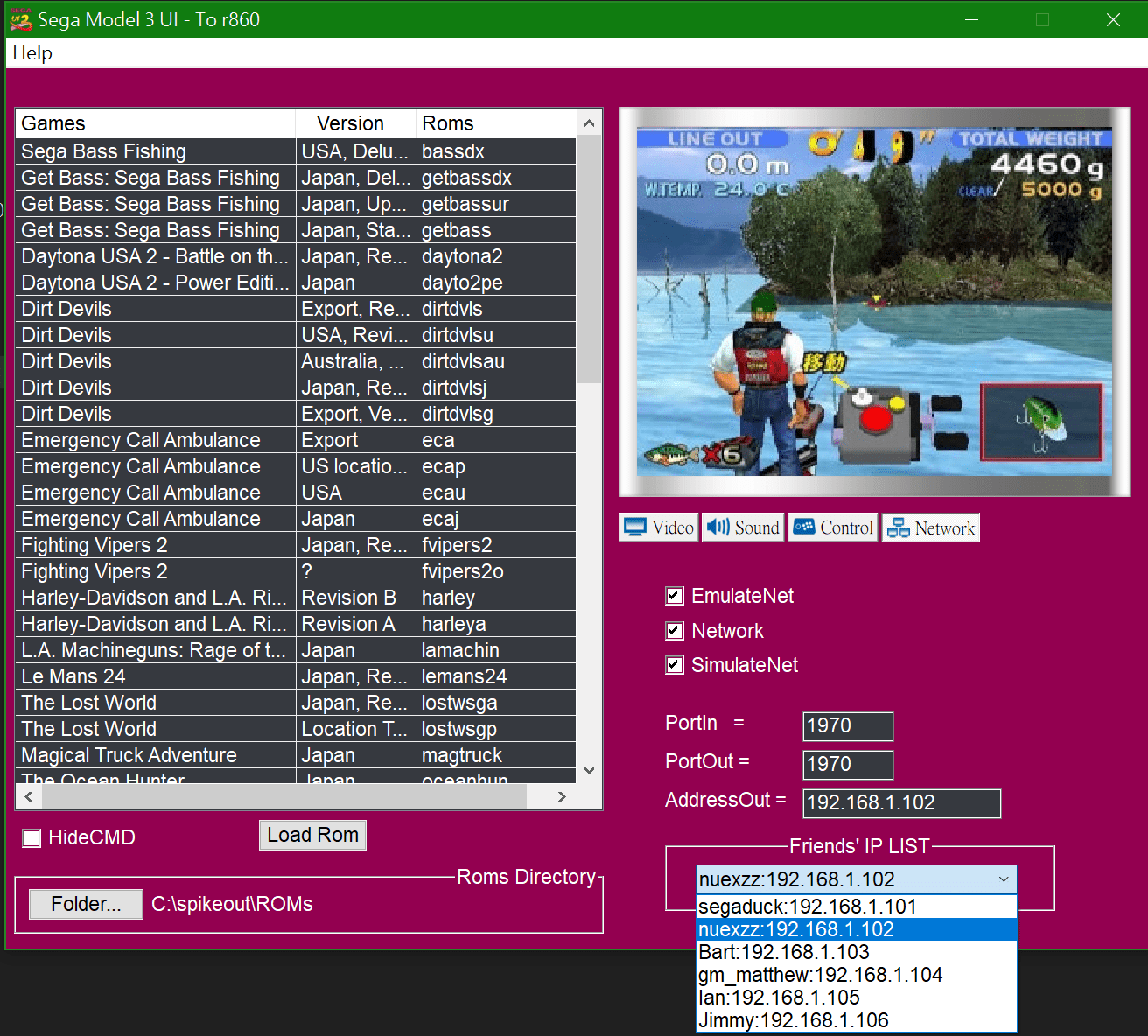Click the gamepad icon on Control tab
The height and width of the screenshot is (1036, 1148).
pyautogui.click(x=803, y=527)
